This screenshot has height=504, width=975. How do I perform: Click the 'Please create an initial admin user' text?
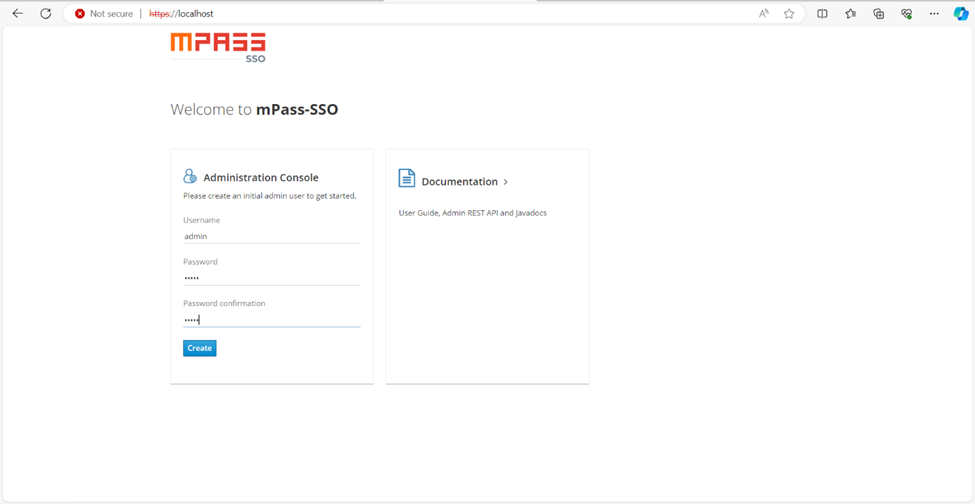[269, 196]
